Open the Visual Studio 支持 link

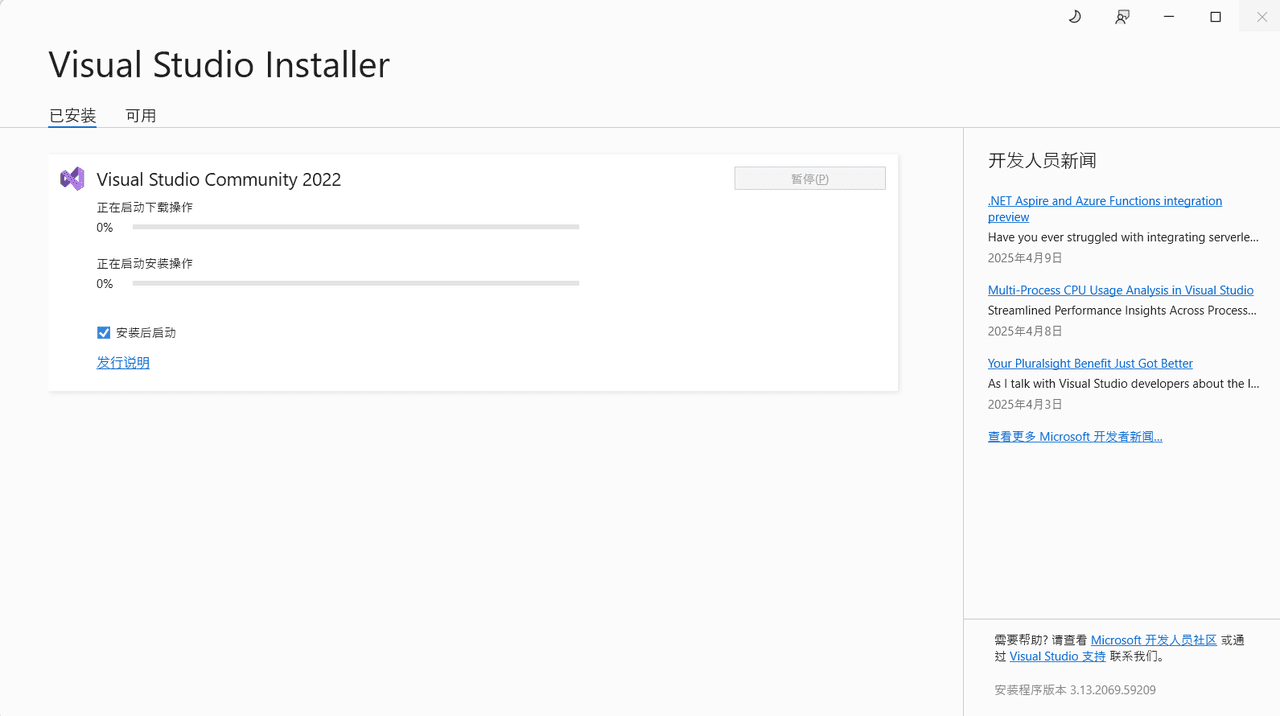(x=1057, y=657)
